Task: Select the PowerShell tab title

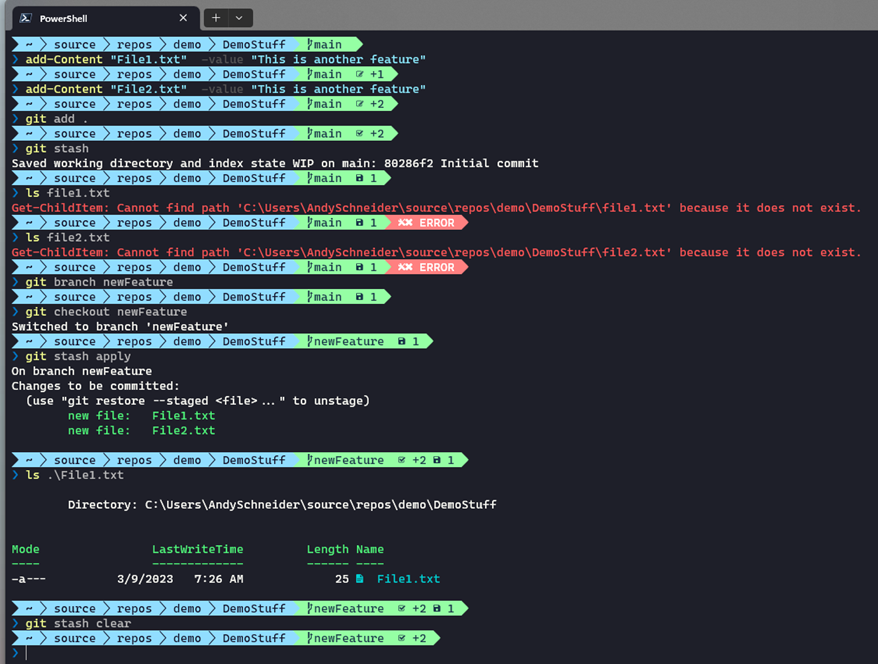Action: (x=63, y=18)
